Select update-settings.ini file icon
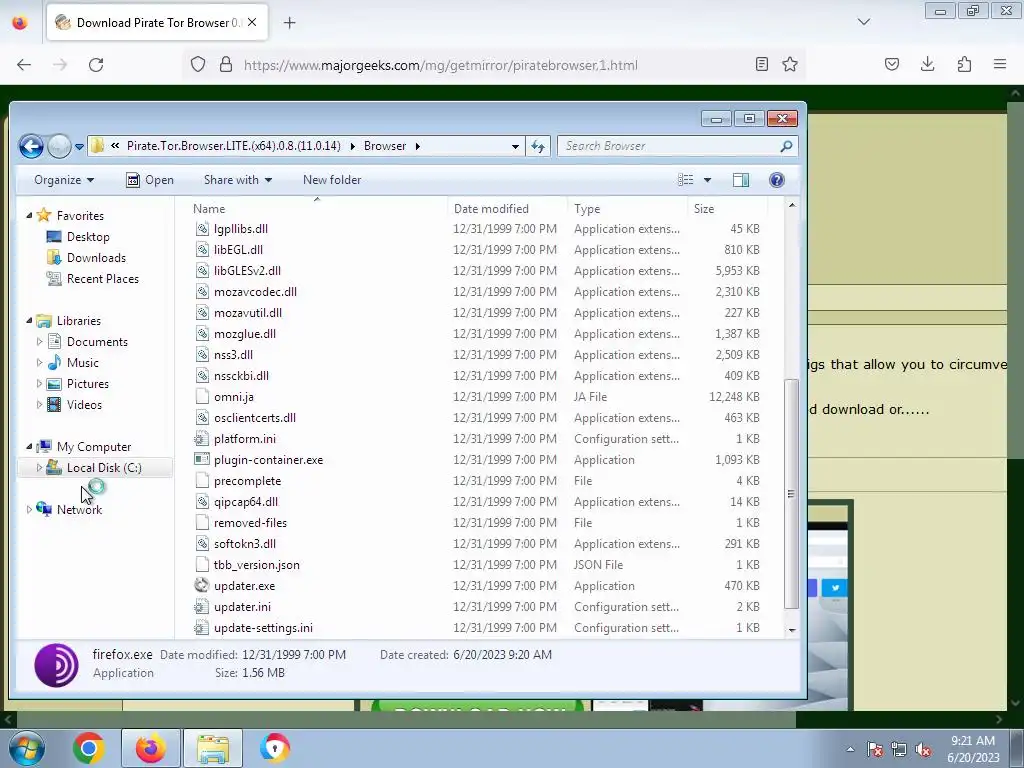1024x768 pixels. tap(202, 628)
